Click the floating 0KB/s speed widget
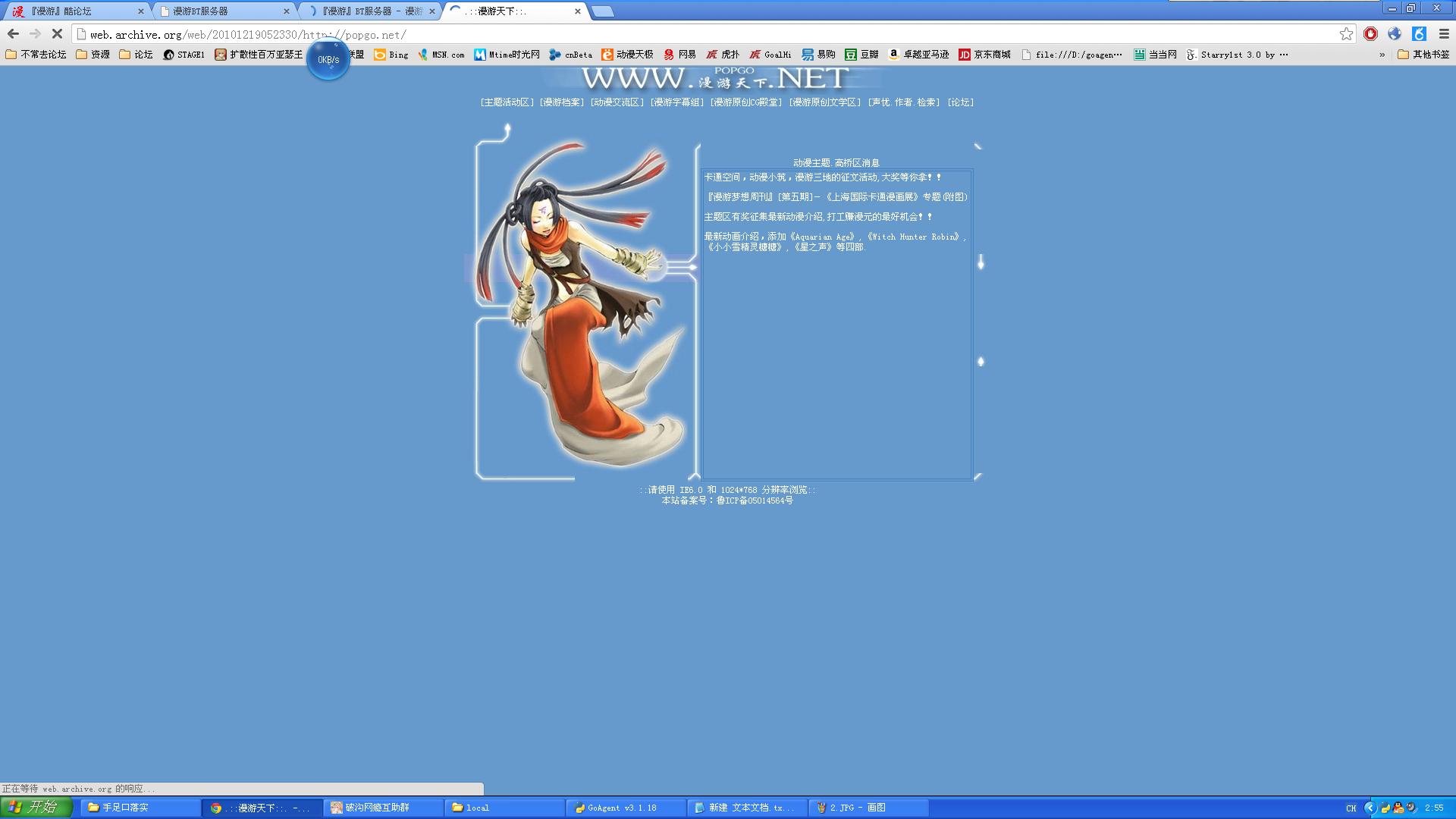This screenshot has height=819, width=1456. coord(328,59)
